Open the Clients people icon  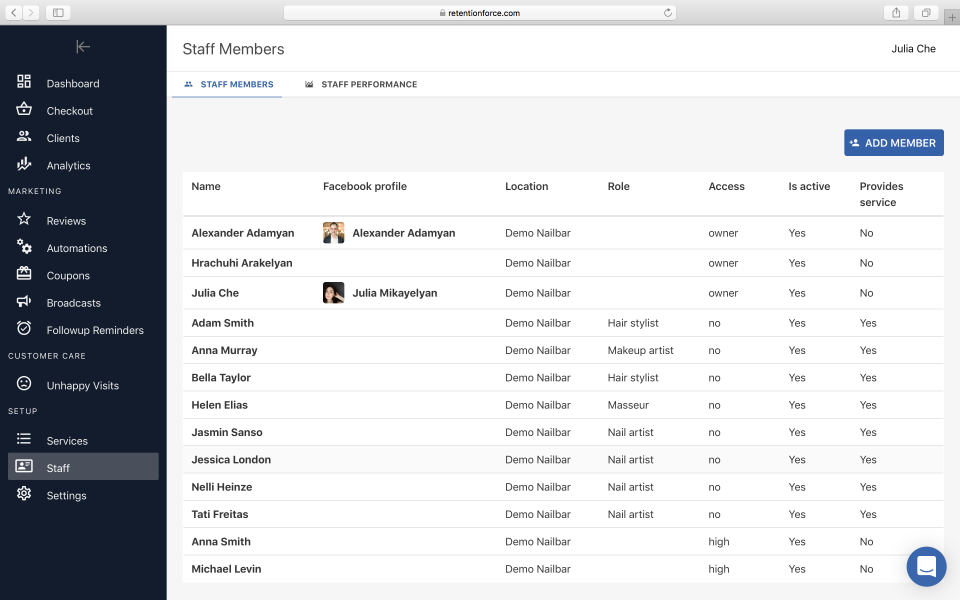coord(24,138)
